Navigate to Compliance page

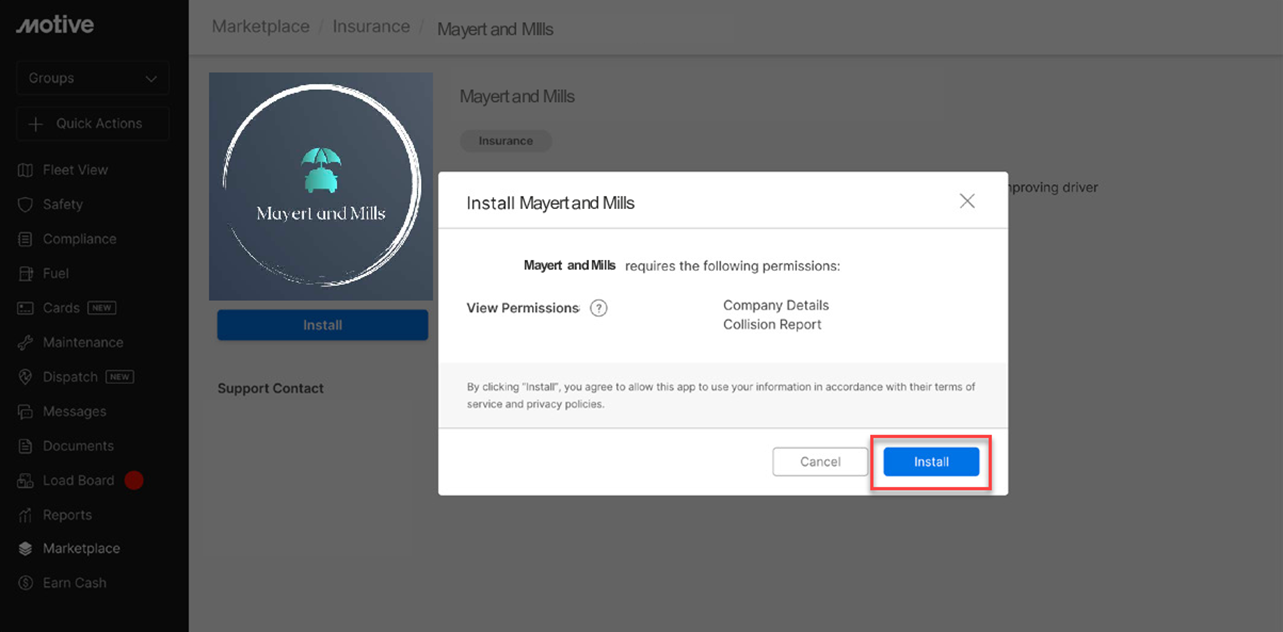80,239
